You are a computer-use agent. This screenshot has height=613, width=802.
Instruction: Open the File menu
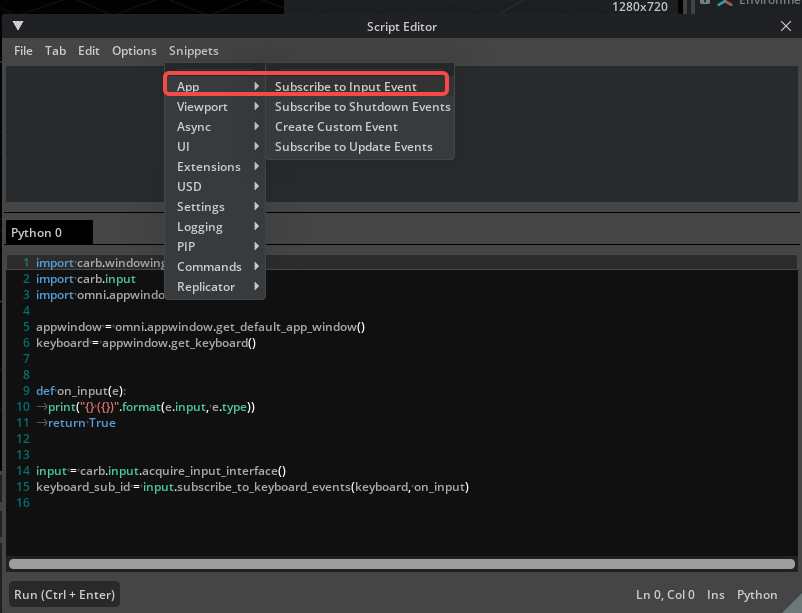coord(23,51)
